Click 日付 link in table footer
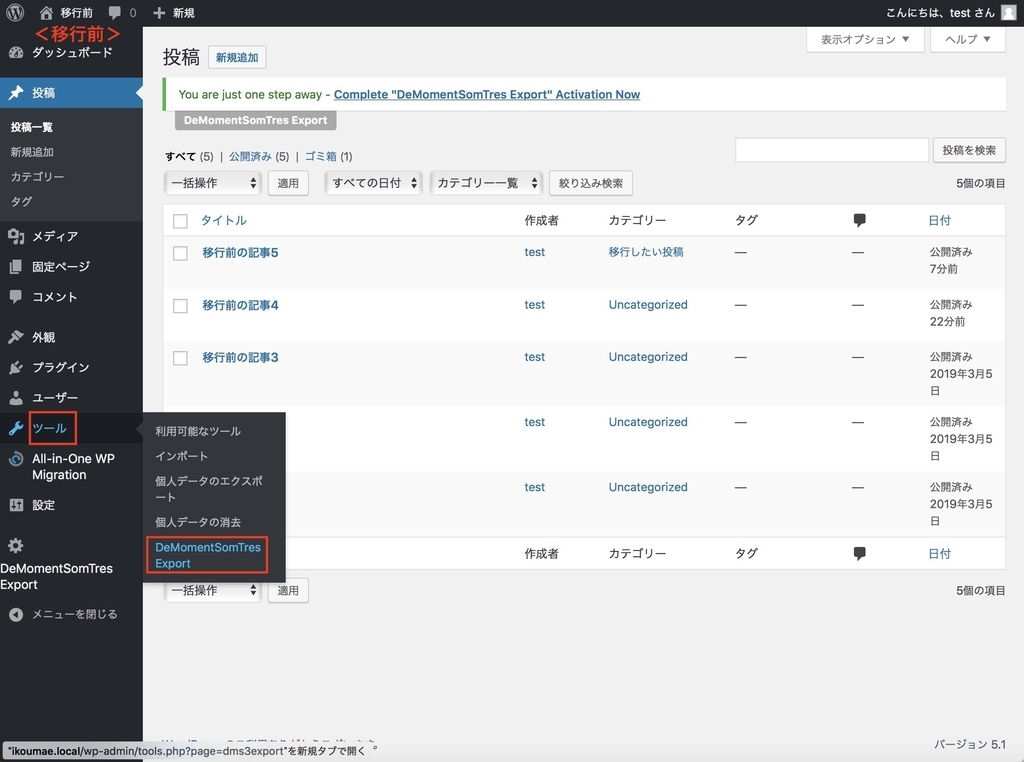 click(939, 554)
